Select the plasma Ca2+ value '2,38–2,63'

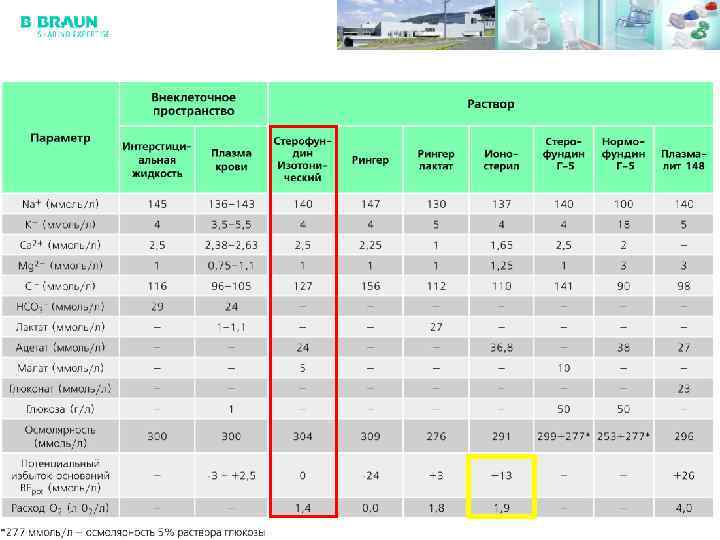point(231,245)
